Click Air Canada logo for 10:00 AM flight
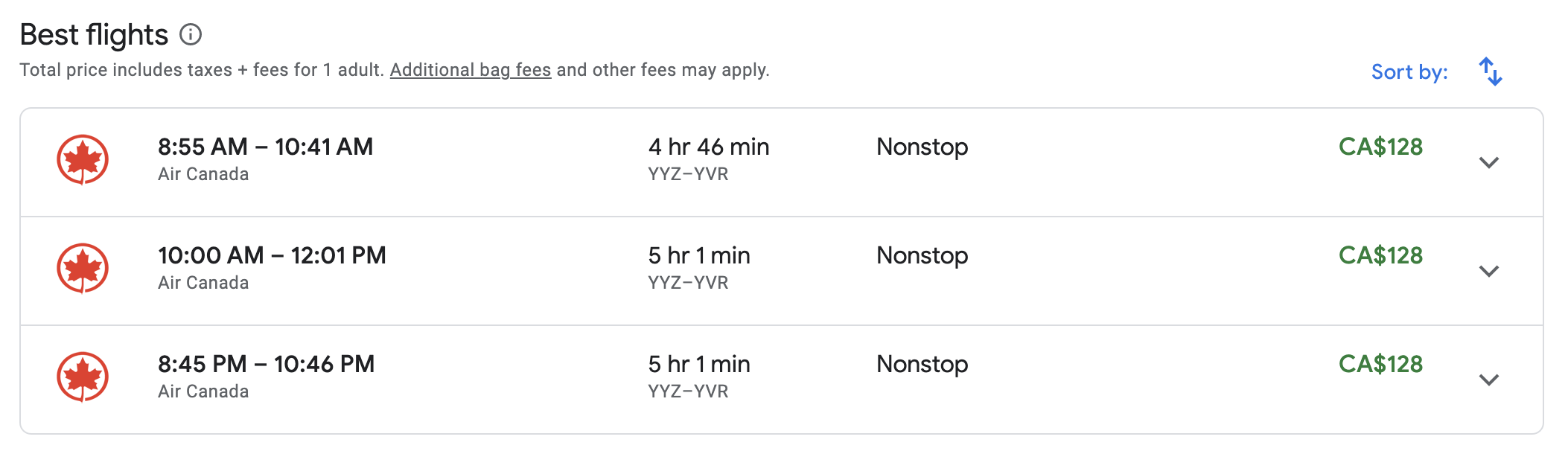1568x454 pixels. pos(83,268)
